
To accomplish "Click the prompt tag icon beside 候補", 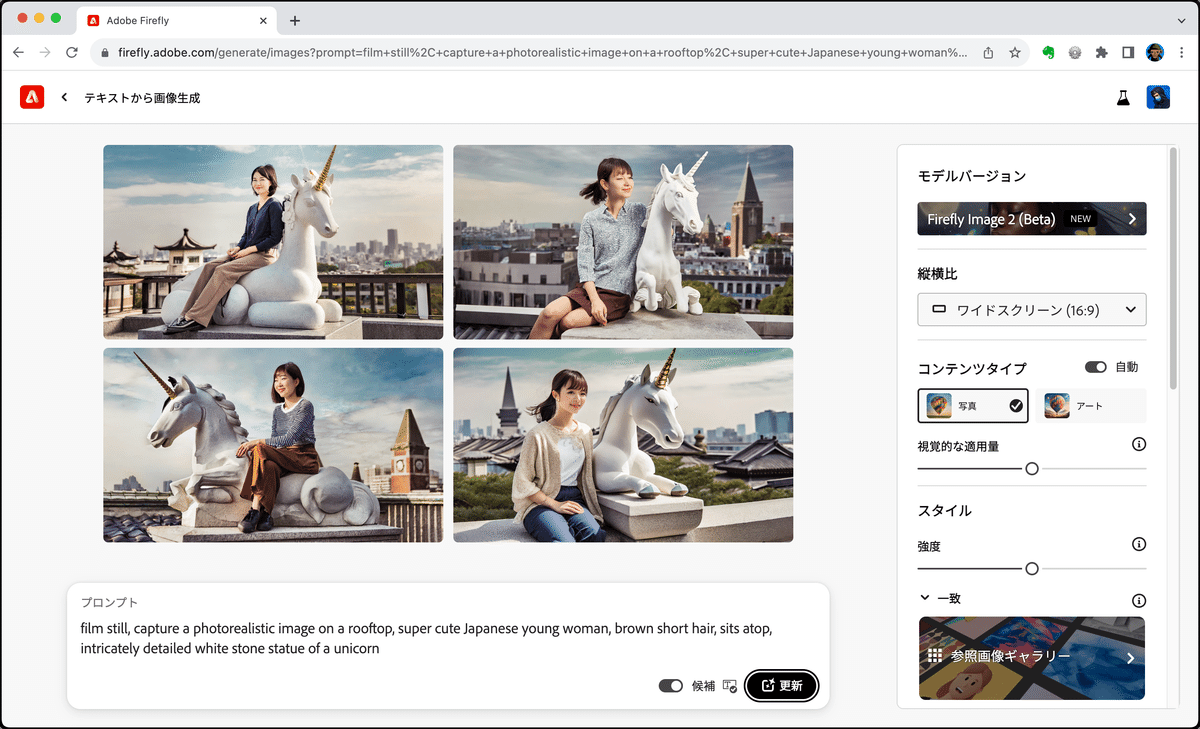I will pos(730,686).
